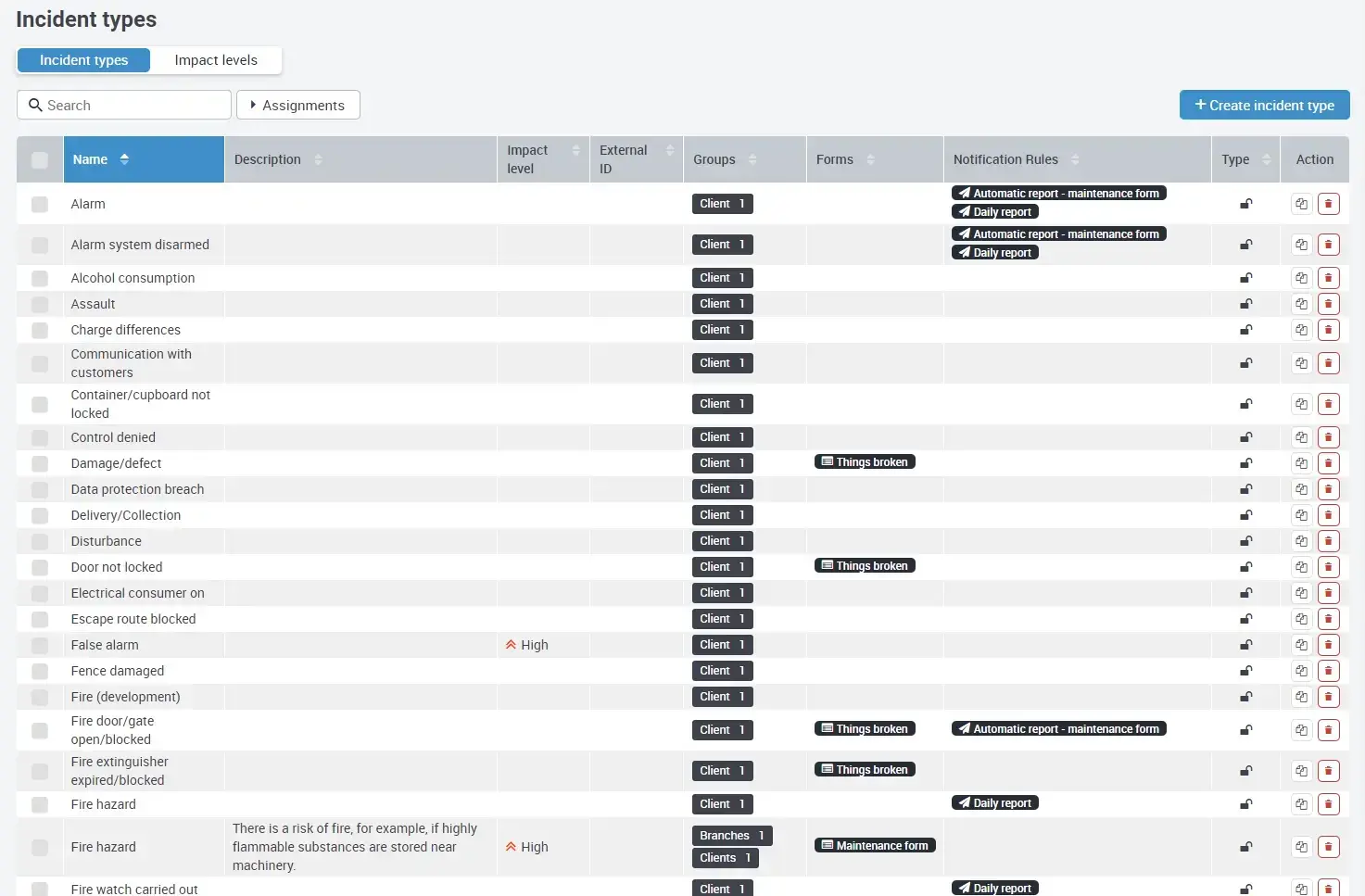Duplicate the Escape route blocked incident type
Screen dimensions: 1365x896
click(x=1300, y=618)
